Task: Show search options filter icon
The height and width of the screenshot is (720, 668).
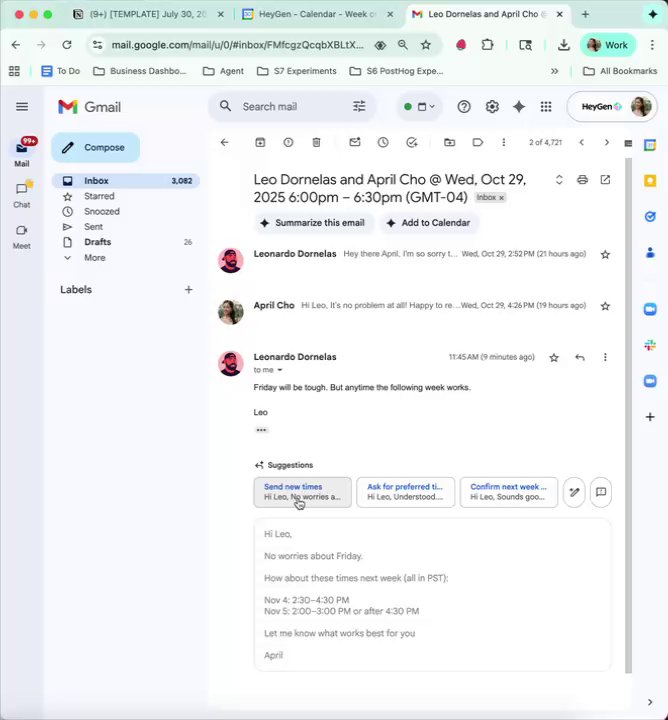Action: 359,107
